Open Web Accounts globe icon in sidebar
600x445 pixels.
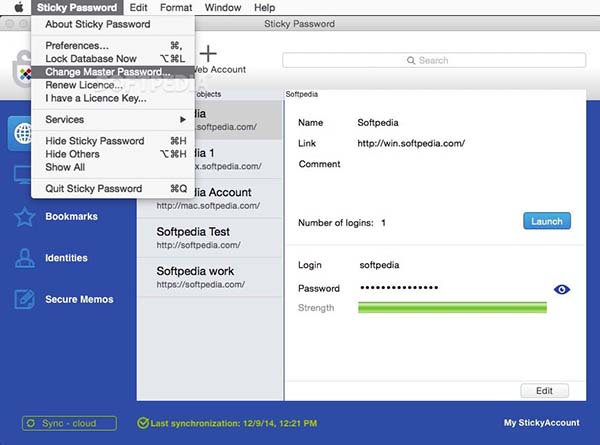pyautogui.click(x=22, y=134)
